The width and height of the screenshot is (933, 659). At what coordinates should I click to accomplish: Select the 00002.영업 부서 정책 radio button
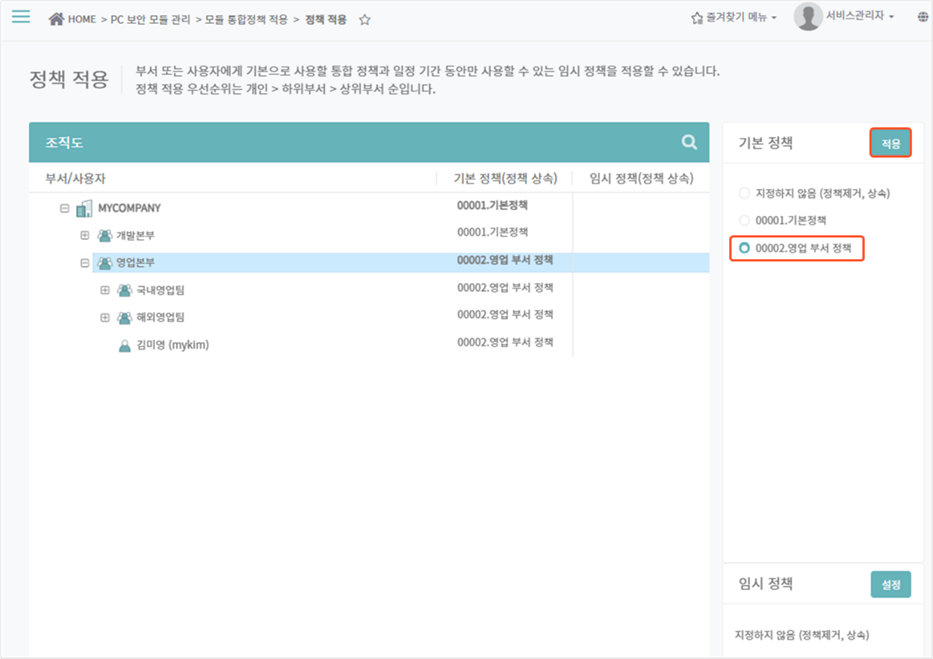click(743, 247)
